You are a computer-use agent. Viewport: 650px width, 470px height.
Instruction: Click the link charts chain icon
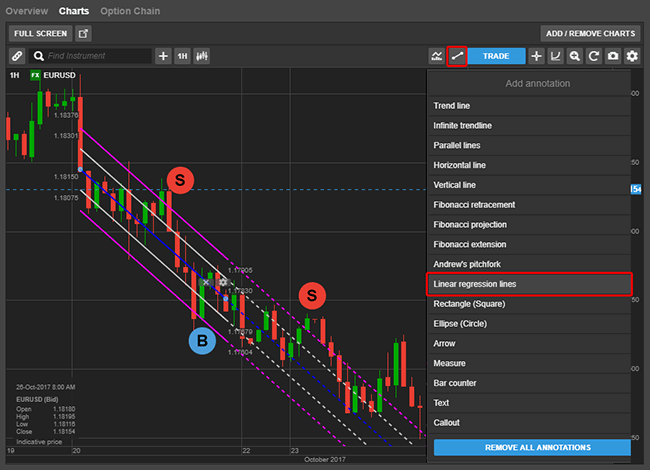[x=17, y=56]
